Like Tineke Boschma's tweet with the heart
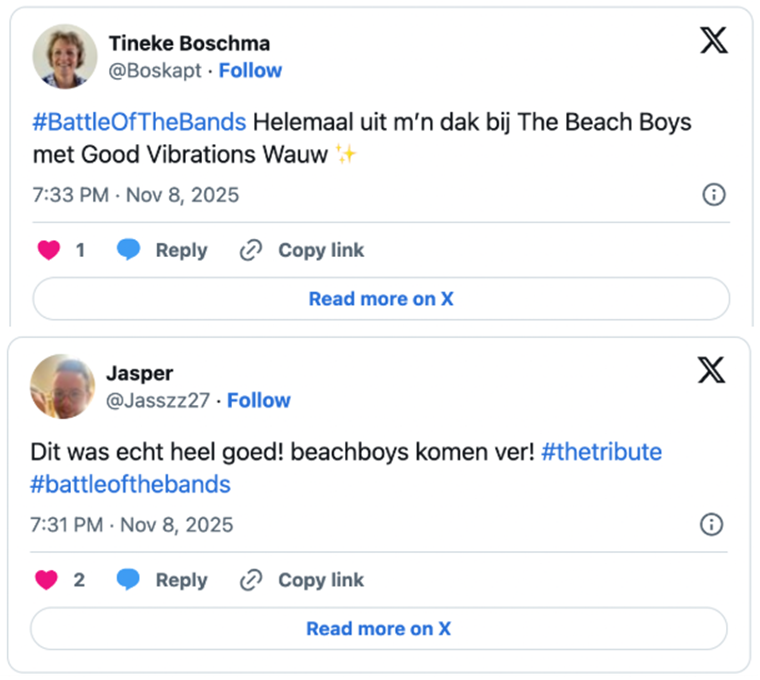Screen dimensions: 760x680 pos(48,250)
